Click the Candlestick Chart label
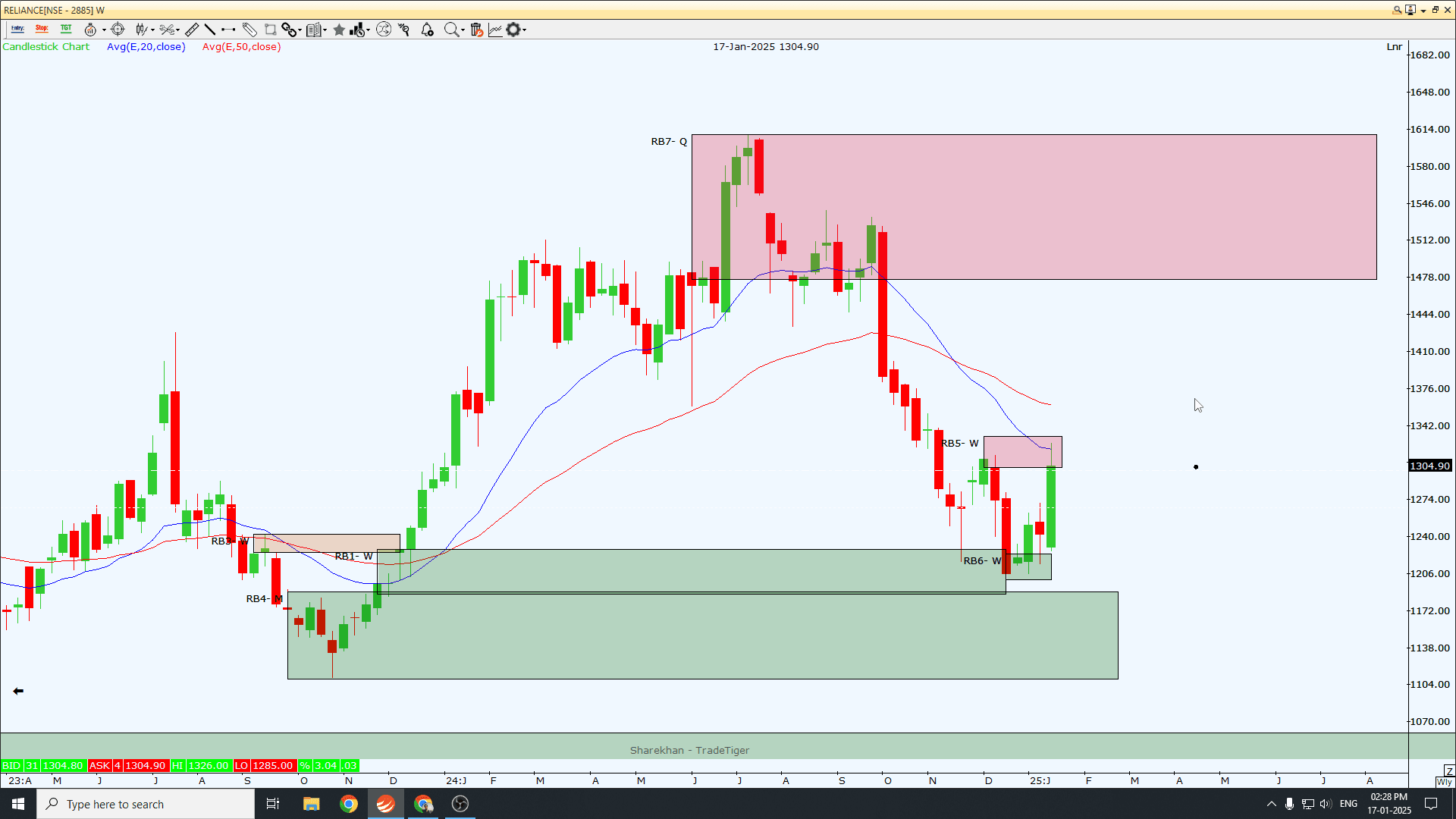The image size is (1456, 819). [x=45, y=47]
